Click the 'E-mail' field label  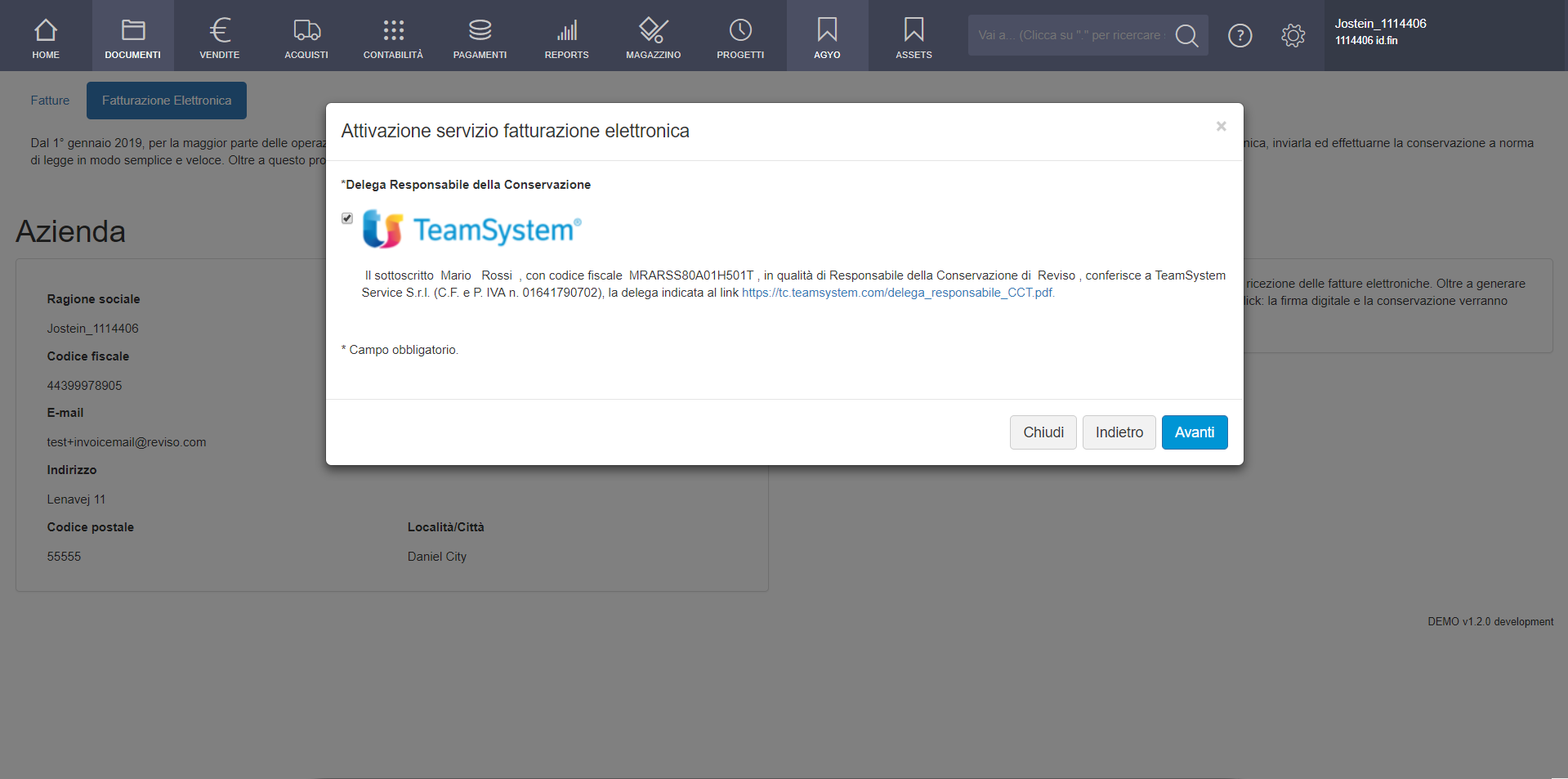65,413
